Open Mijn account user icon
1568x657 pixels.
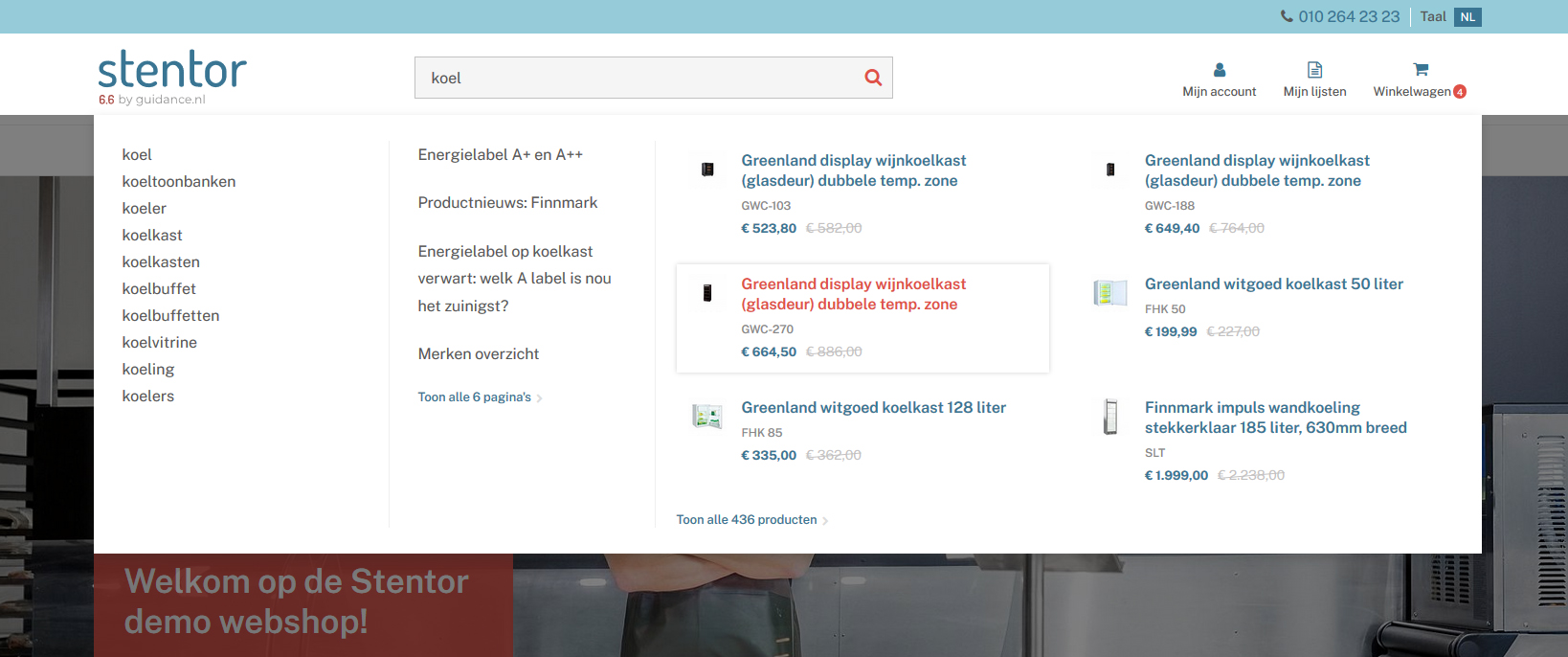click(1219, 70)
